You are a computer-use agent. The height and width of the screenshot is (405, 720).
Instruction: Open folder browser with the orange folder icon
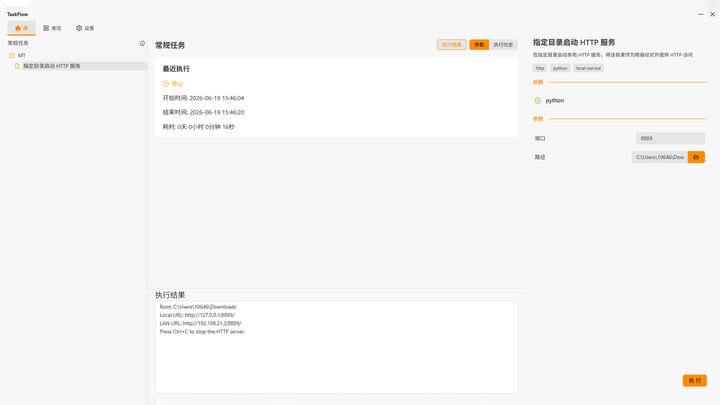pyautogui.click(x=696, y=157)
